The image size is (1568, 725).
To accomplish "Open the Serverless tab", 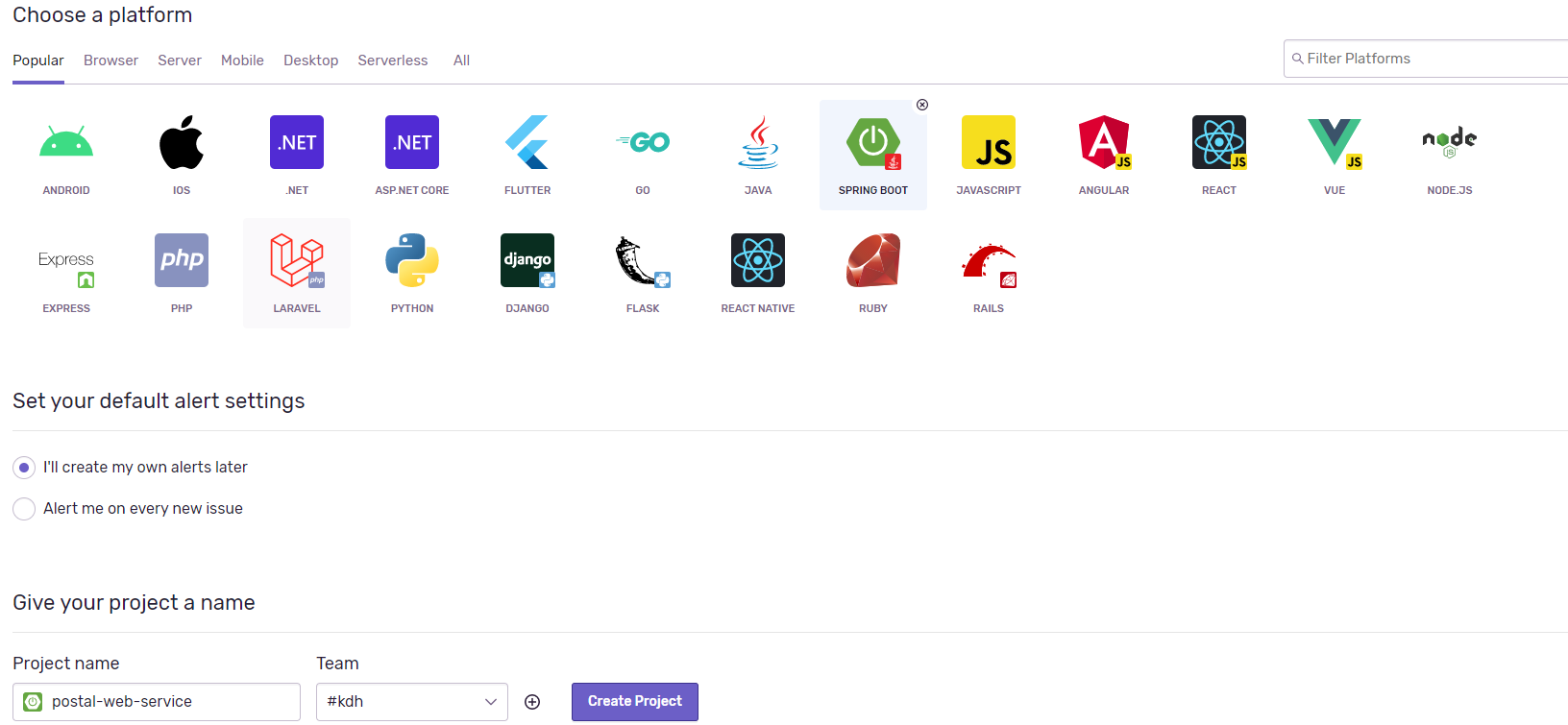I will point(393,60).
